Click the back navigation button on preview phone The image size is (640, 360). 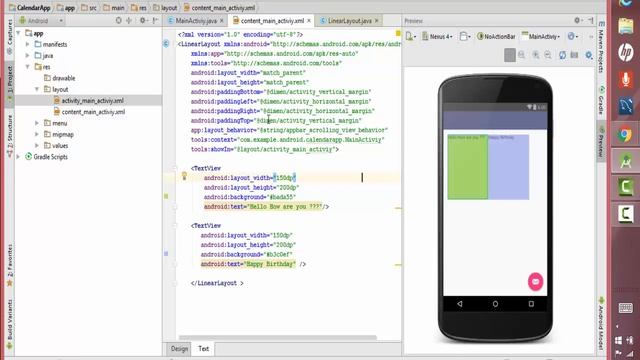[x=460, y=304]
